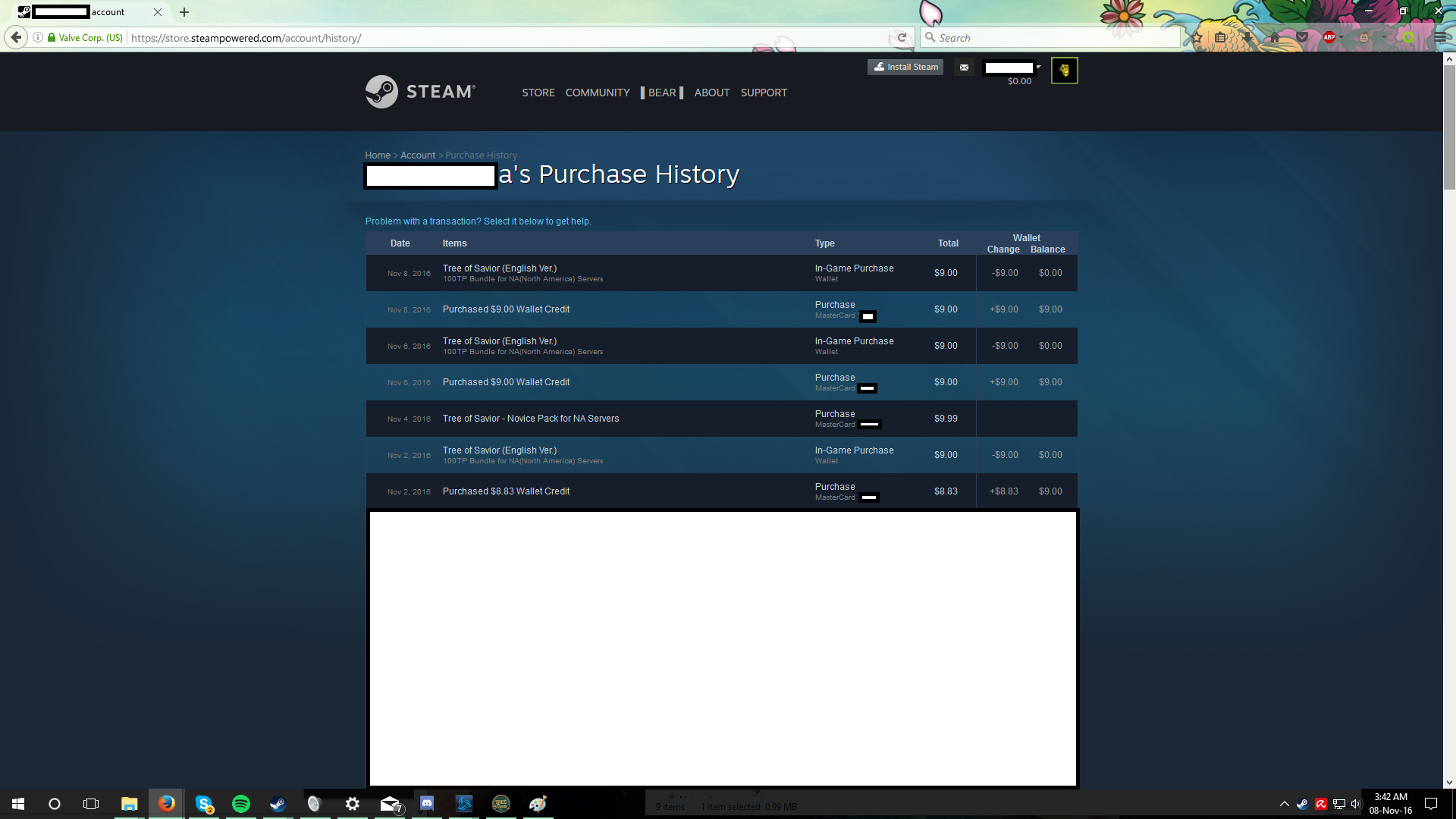Select the Novice Pack for NA Servers transaction
Viewport: 1456px width, 819px height.
pos(530,419)
